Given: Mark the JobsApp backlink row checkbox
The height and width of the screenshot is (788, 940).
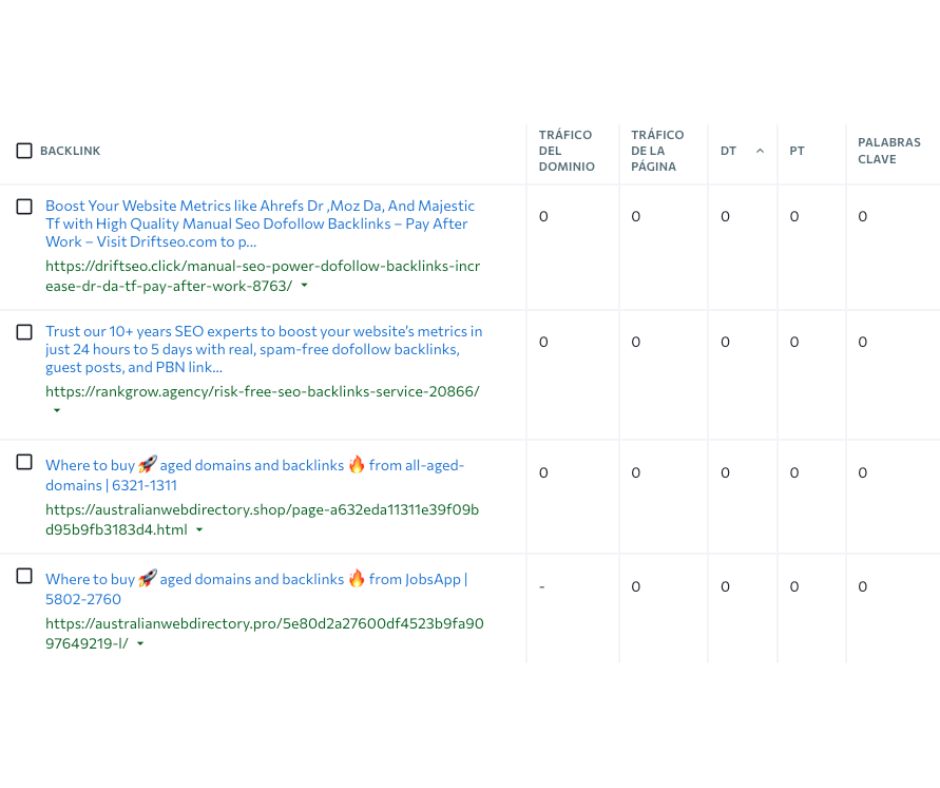Looking at the screenshot, I should tap(24, 576).
